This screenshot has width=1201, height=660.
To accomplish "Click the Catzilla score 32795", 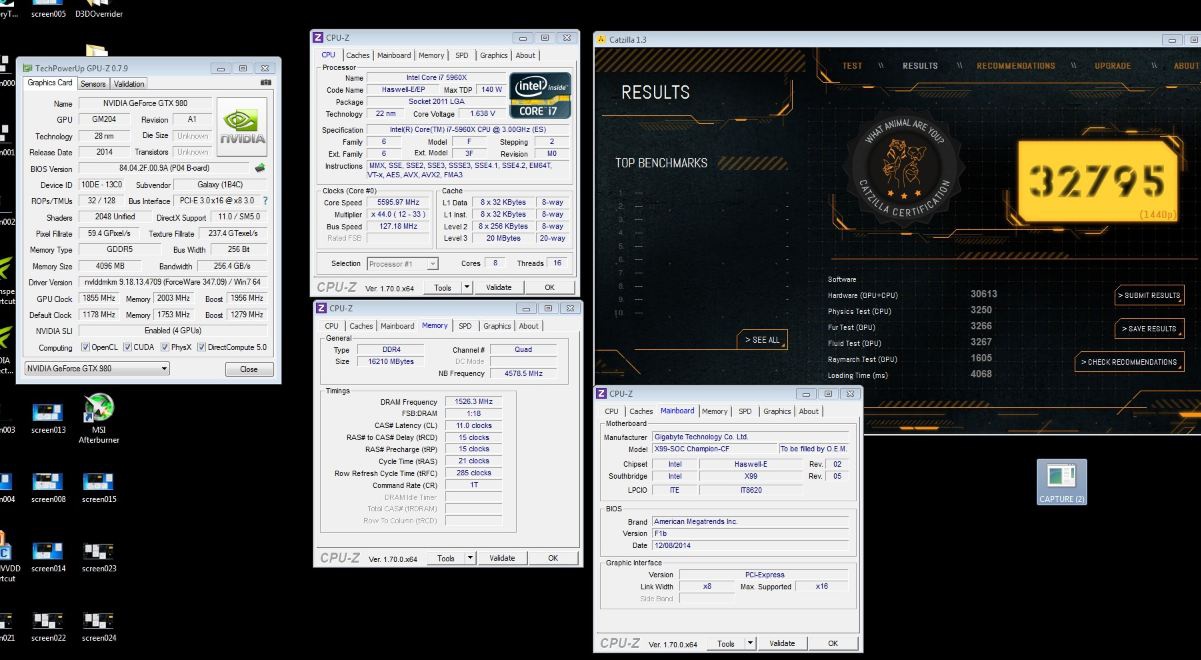I will (1097, 181).
